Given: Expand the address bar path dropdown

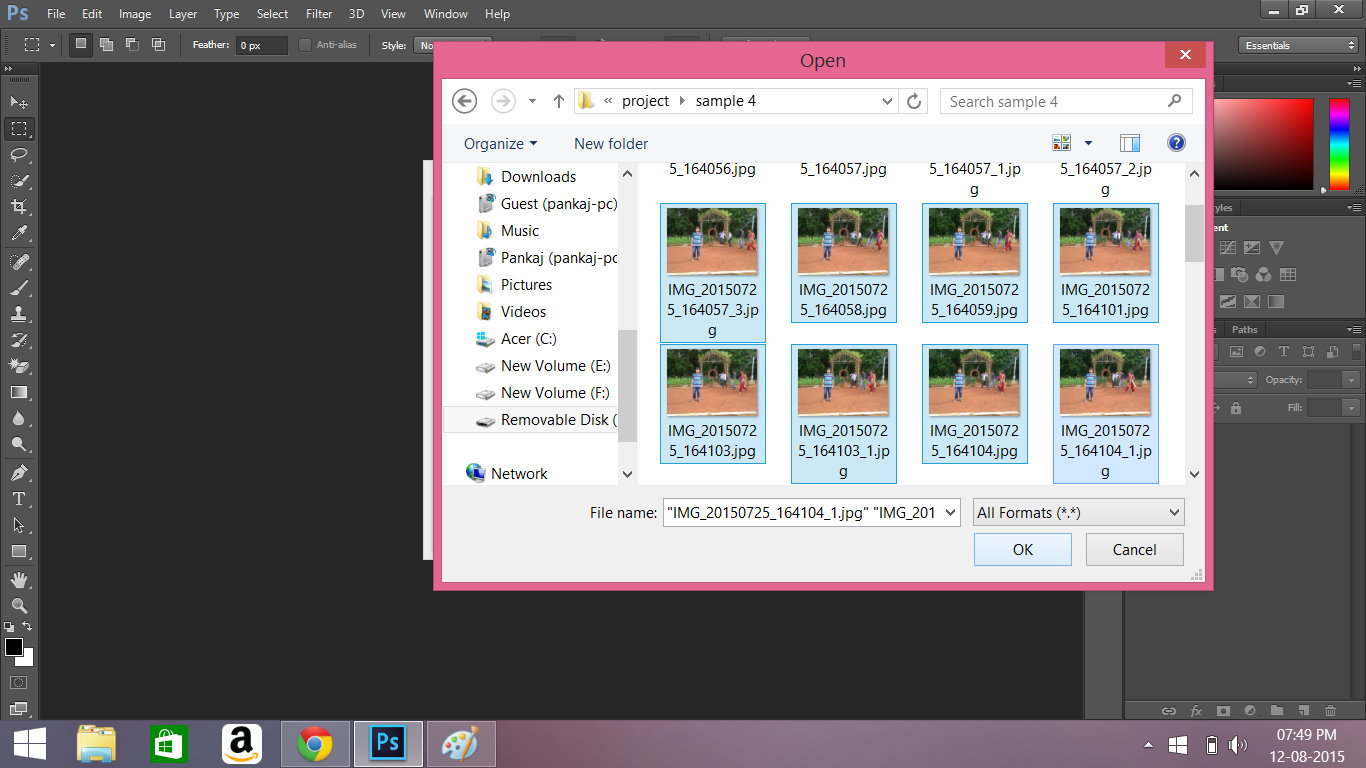Looking at the screenshot, I should click(888, 101).
